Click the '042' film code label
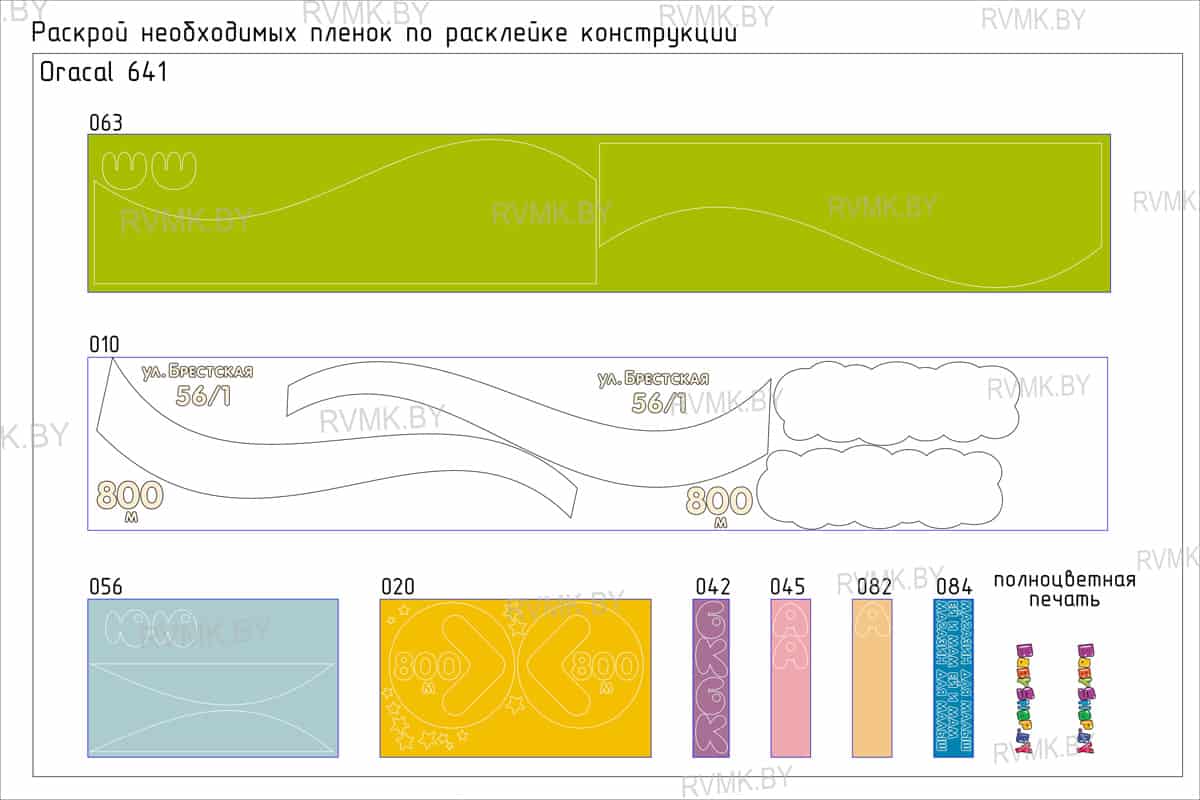This screenshot has width=1200, height=800. point(713,587)
